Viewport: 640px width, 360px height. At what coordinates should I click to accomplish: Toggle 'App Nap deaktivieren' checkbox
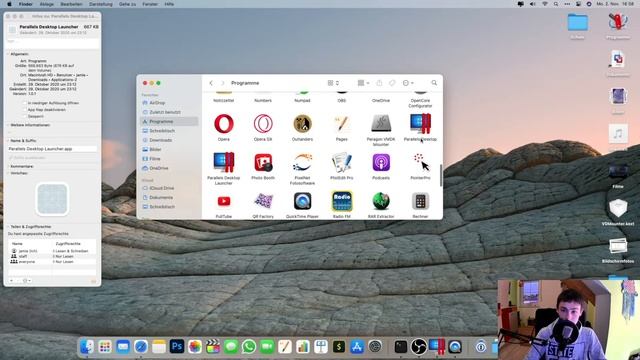pos(25,110)
